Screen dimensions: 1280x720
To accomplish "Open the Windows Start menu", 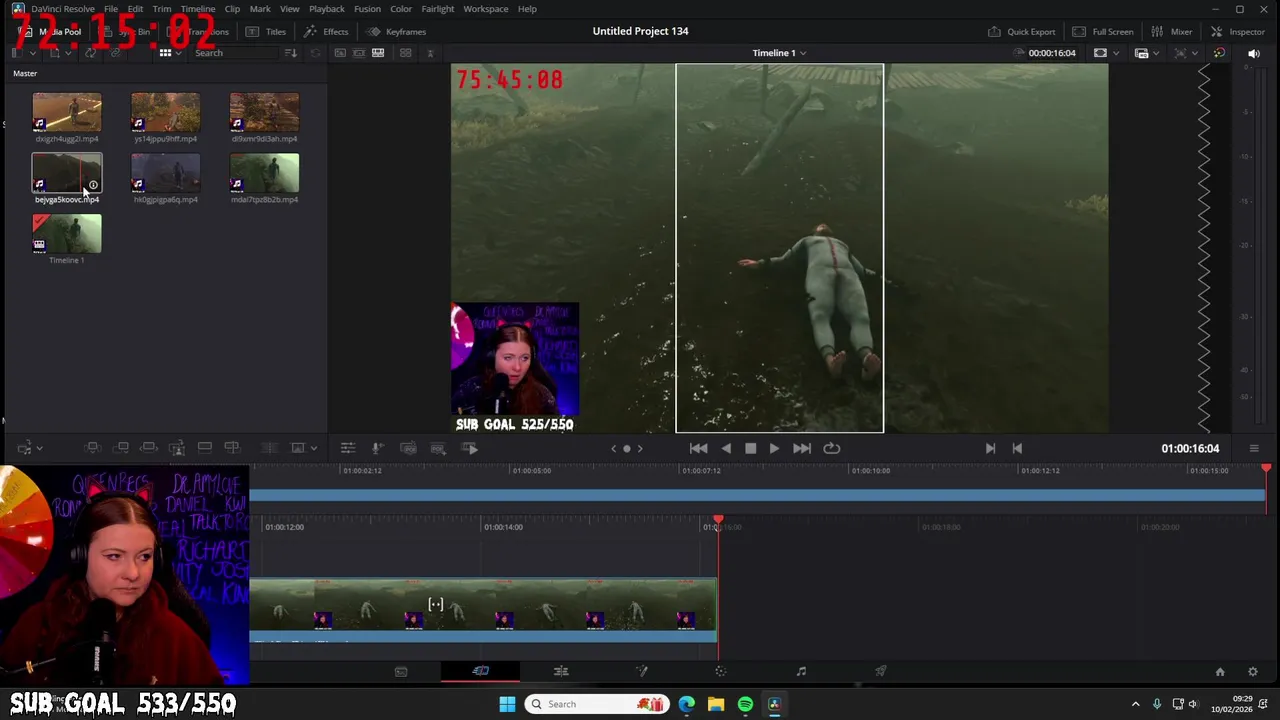I will coord(507,704).
